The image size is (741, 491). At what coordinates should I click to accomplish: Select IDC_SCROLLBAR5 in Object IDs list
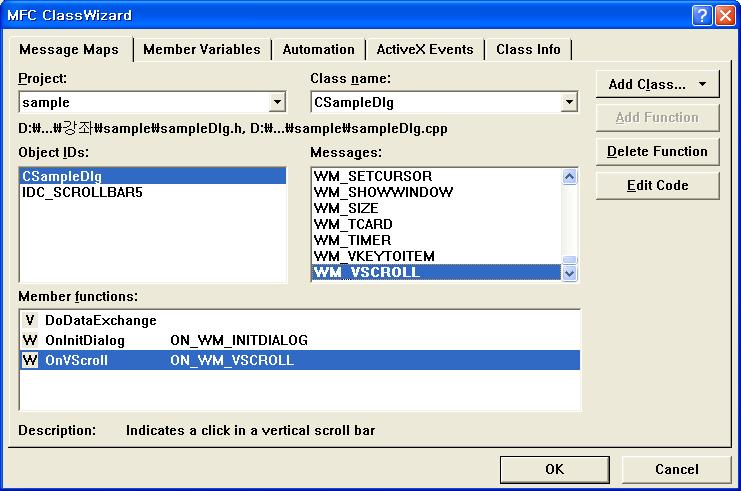(x=153, y=192)
